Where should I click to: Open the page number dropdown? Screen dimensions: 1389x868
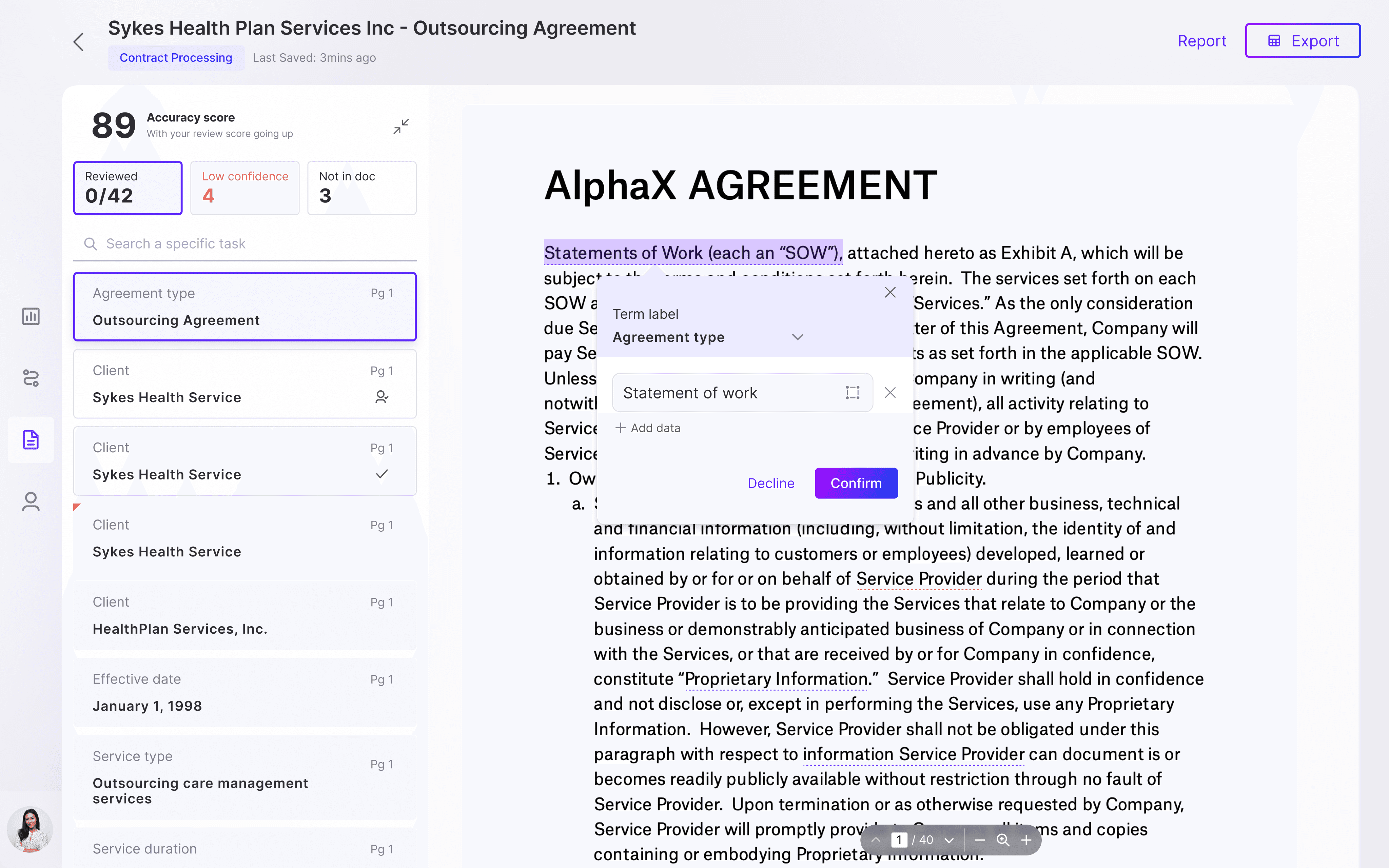pyautogui.click(x=949, y=840)
